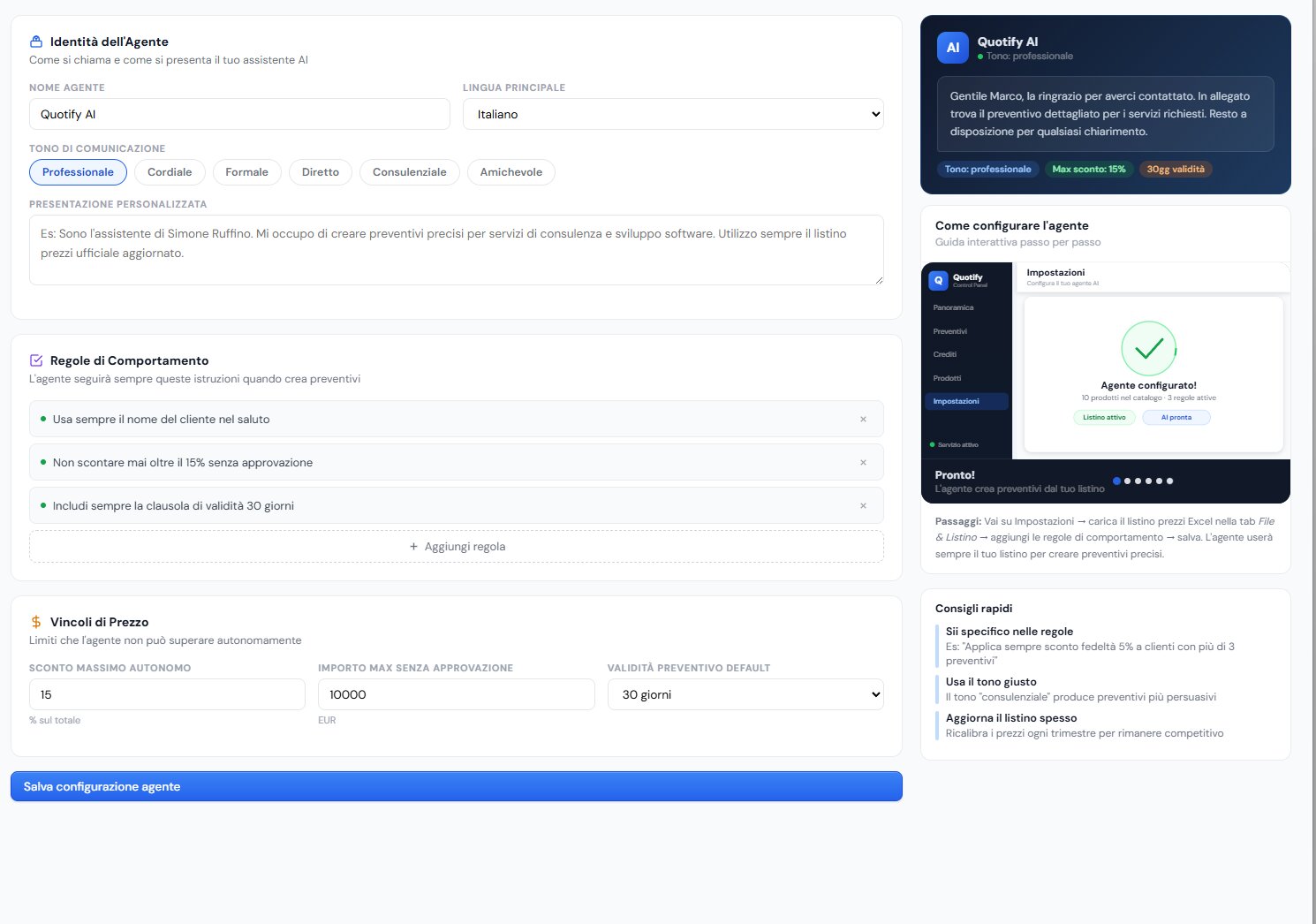Screen dimensions: 1316x924
Task: Click the dollar icon beside Vincoli di Prezzo
Action: click(36, 622)
